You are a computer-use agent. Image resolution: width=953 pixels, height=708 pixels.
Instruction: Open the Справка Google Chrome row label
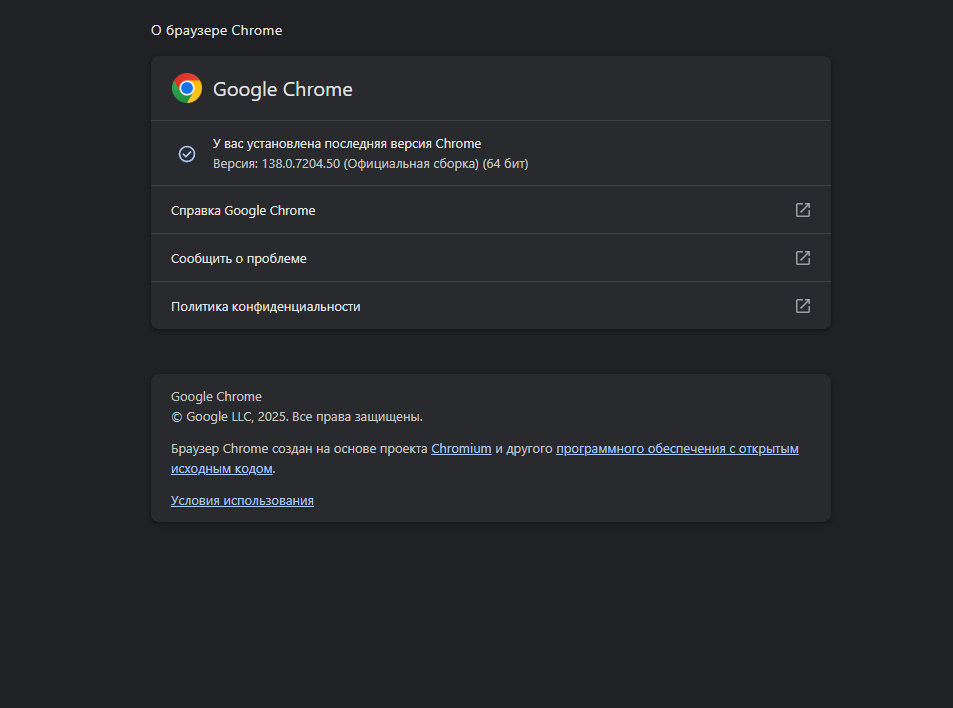(x=243, y=211)
